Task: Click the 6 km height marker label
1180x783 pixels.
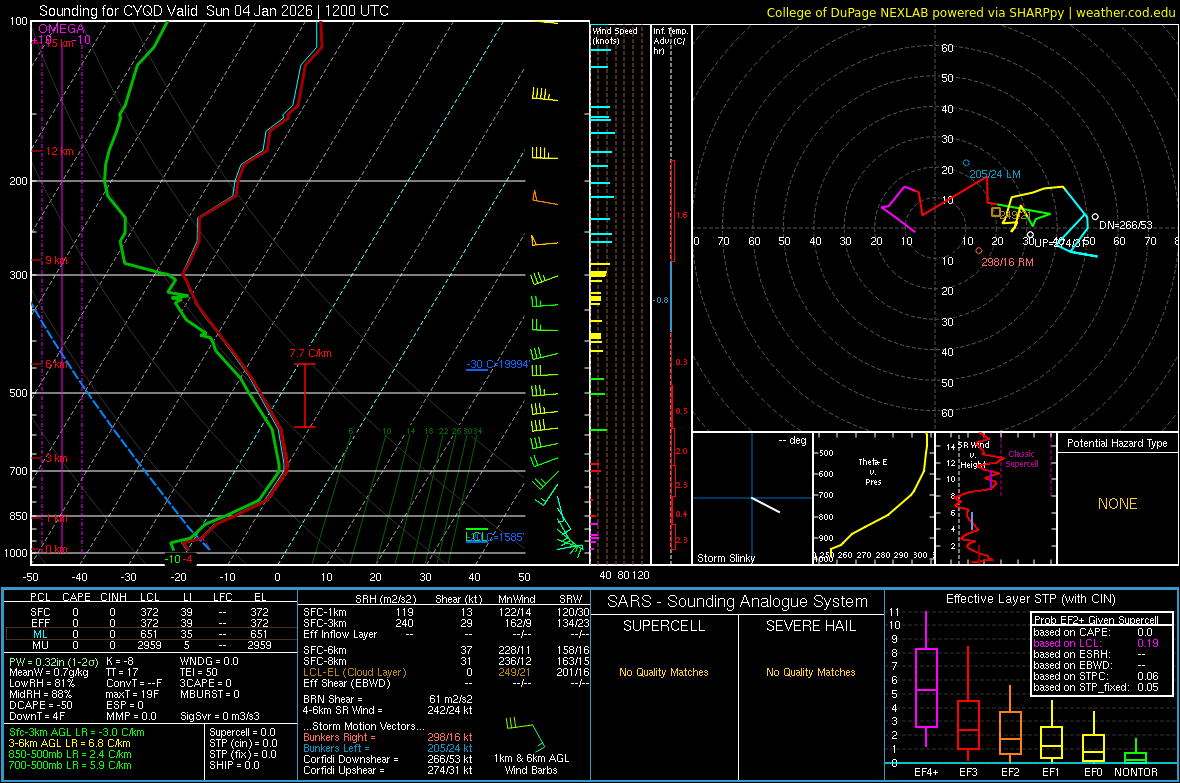Action: [56, 364]
